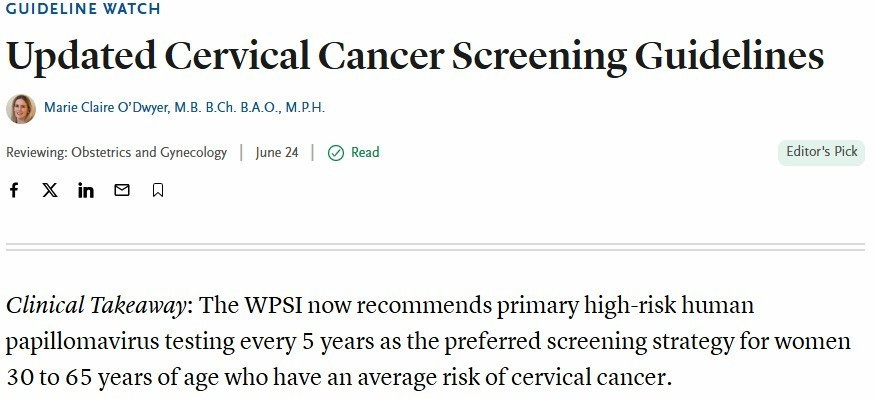Share the article on LinkedIn
The width and height of the screenshot is (877, 399).
pyautogui.click(x=86, y=190)
